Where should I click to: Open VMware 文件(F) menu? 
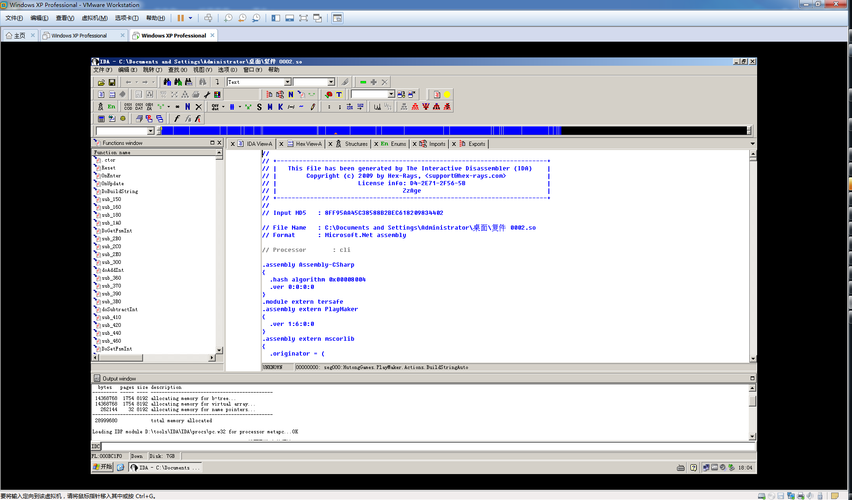click(14, 18)
